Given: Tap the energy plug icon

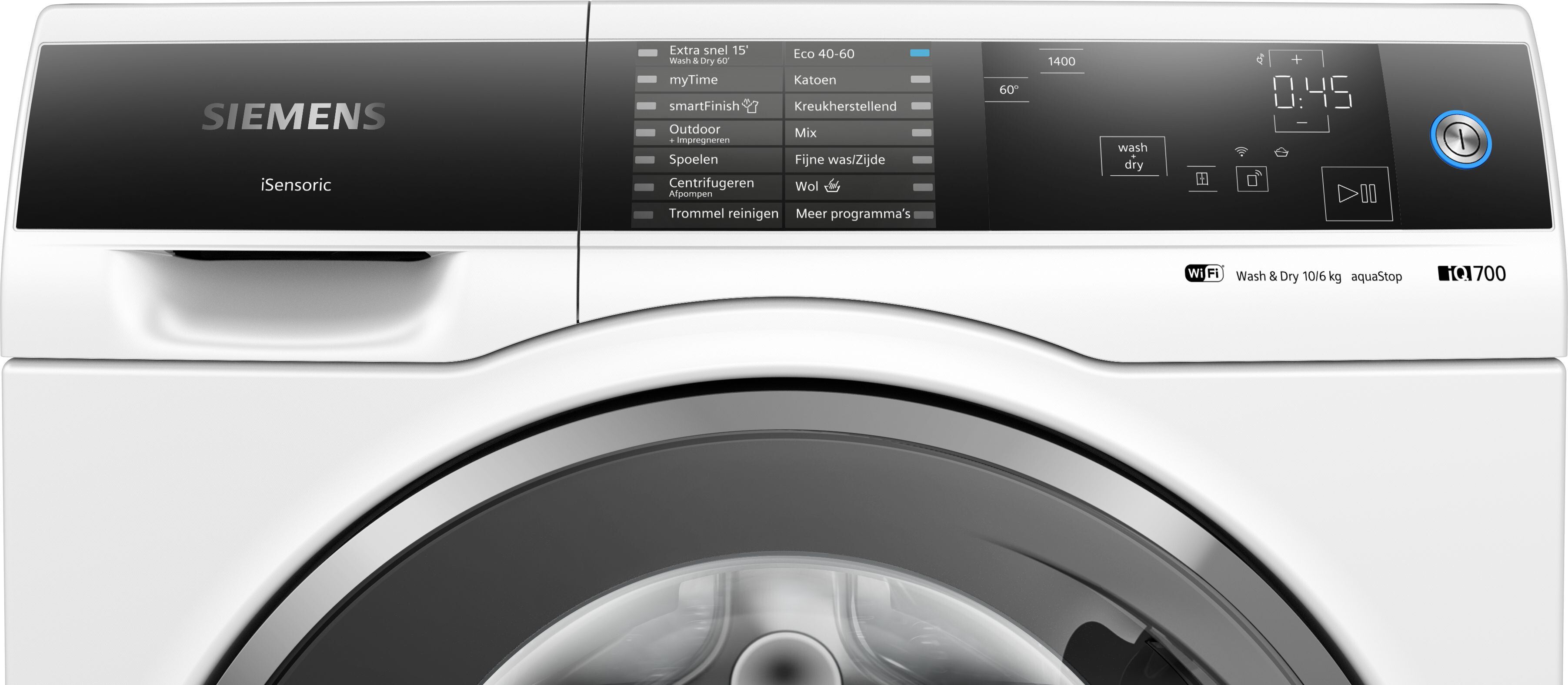Looking at the screenshot, I should pyautogui.click(x=1259, y=59).
